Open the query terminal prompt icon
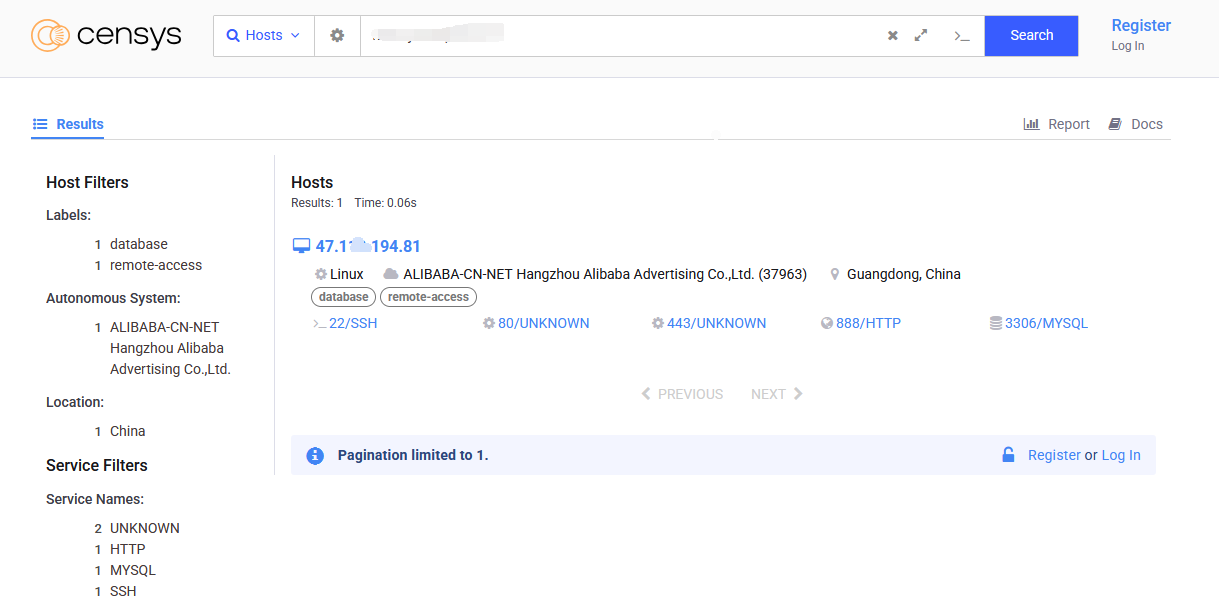Screen dimensions: 1219x598 point(962,35)
